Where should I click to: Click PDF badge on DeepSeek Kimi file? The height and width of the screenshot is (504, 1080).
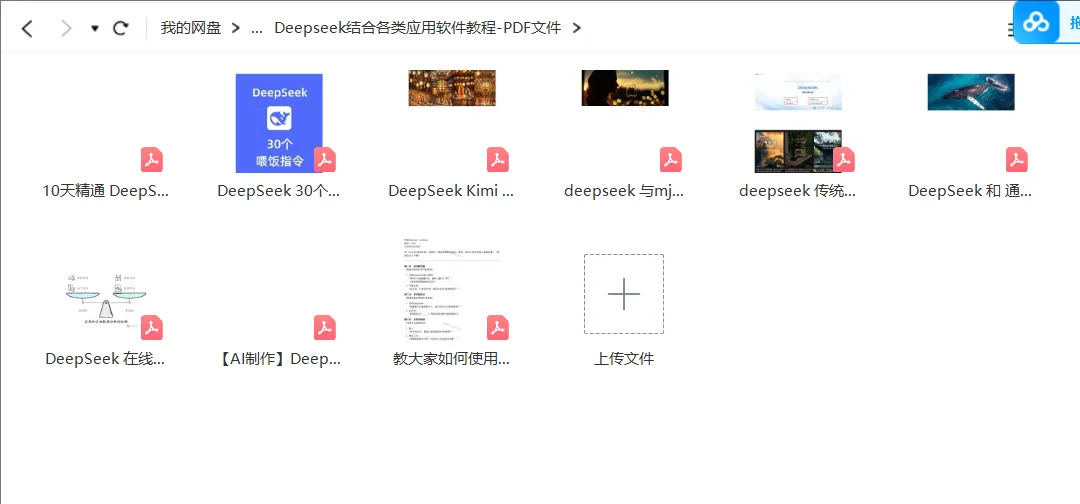tap(498, 160)
